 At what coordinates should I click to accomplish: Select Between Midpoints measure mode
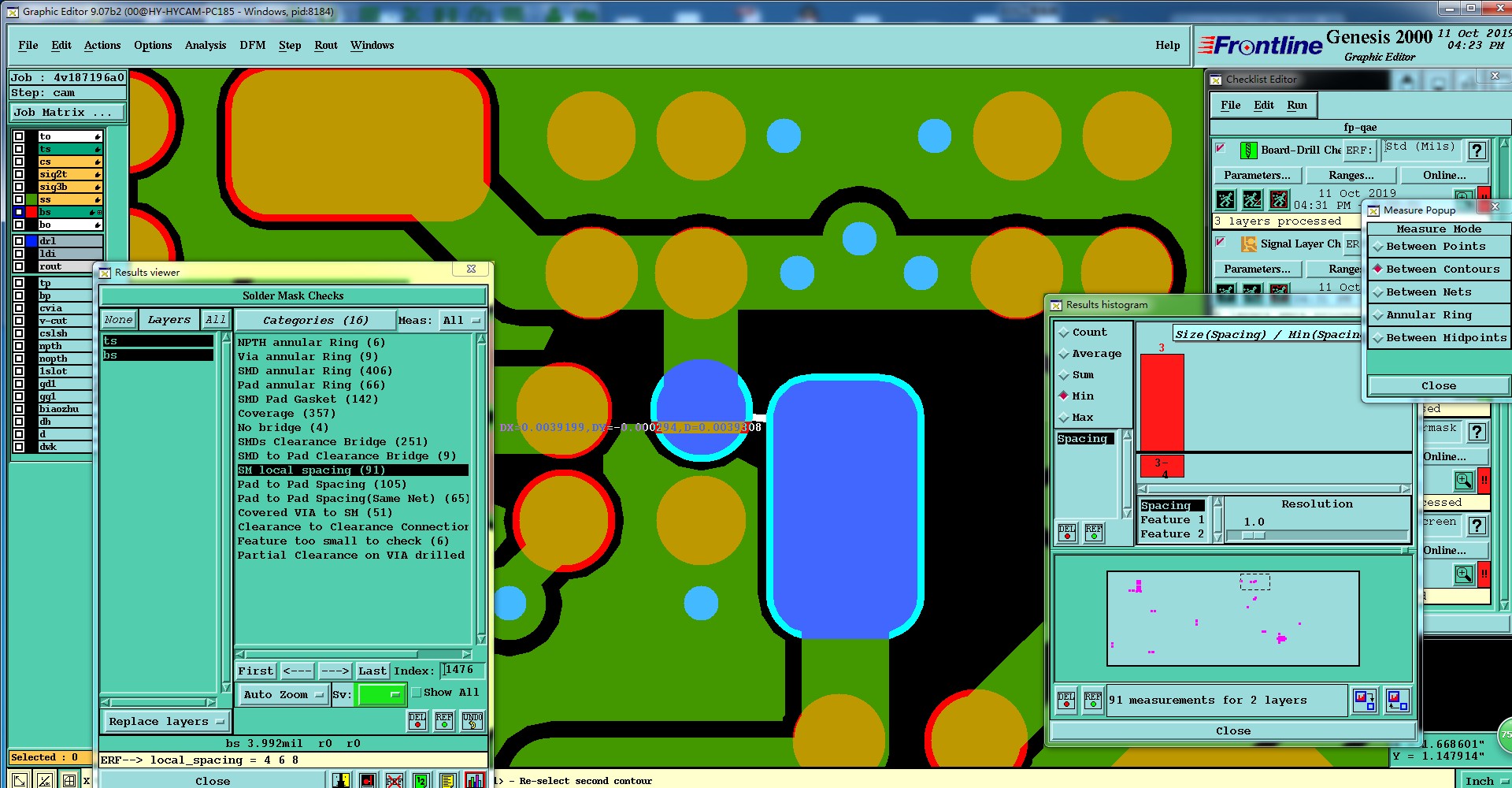[1438, 338]
